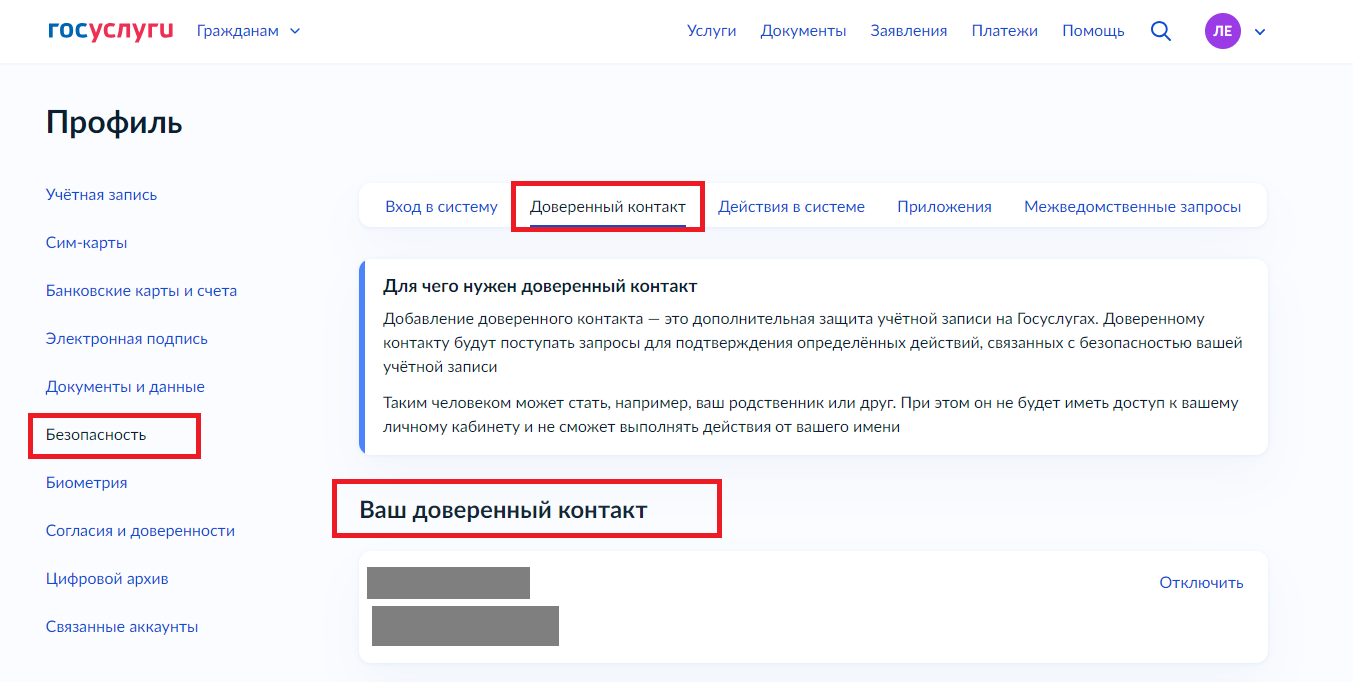The width and height of the screenshot is (1353, 682).
Task: Click the ЛЕ profile avatar
Action: pos(1222,31)
